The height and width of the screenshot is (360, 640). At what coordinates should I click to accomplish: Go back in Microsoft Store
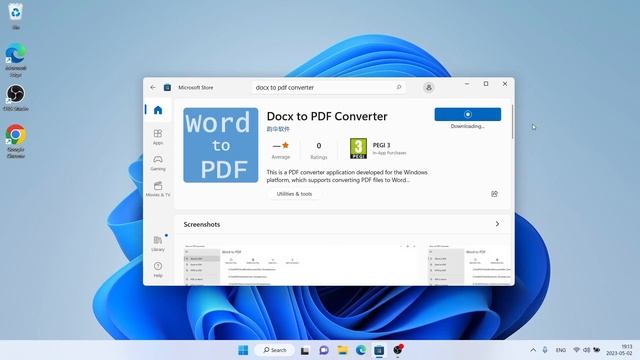click(153, 87)
